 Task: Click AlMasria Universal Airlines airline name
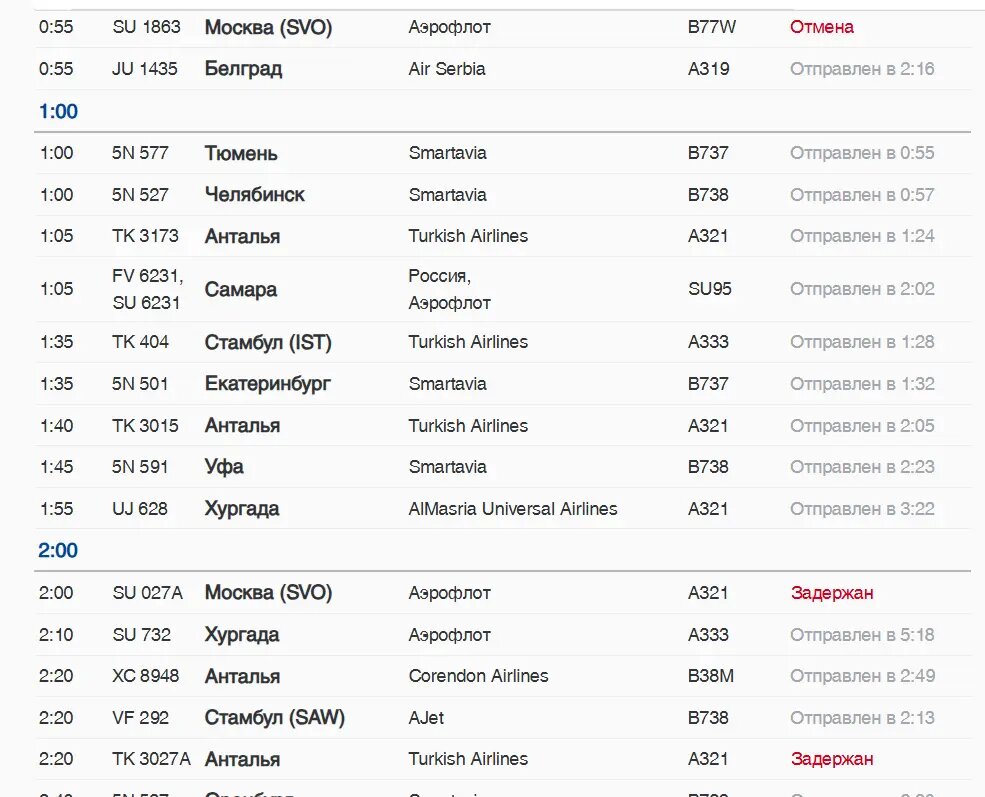tap(512, 509)
